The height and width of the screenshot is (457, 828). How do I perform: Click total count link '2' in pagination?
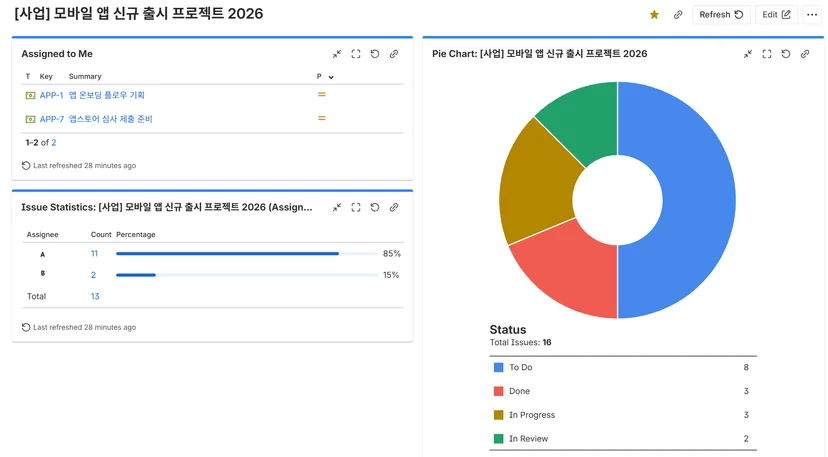pyautogui.click(x=54, y=143)
